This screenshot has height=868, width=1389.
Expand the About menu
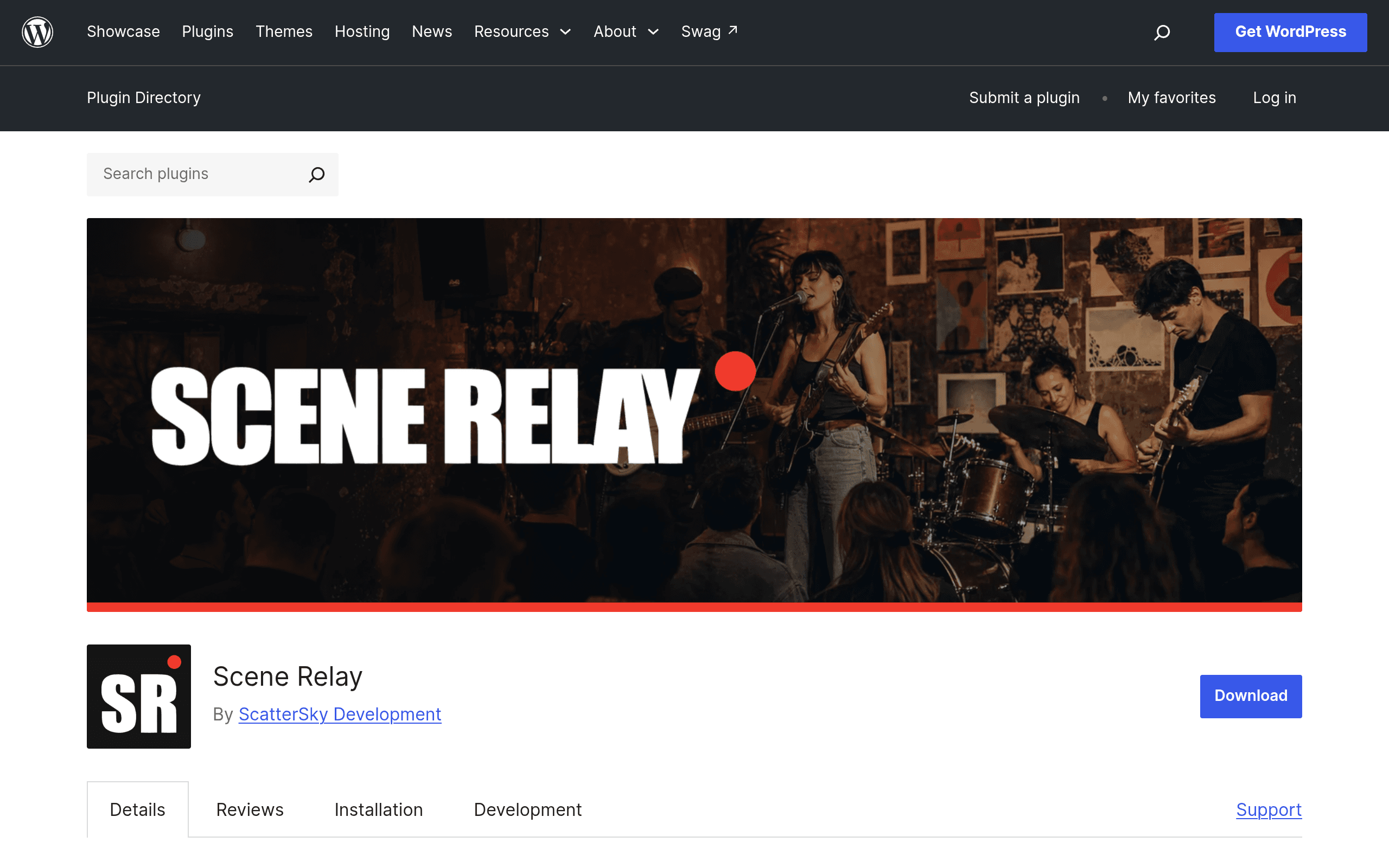pyautogui.click(x=626, y=31)
